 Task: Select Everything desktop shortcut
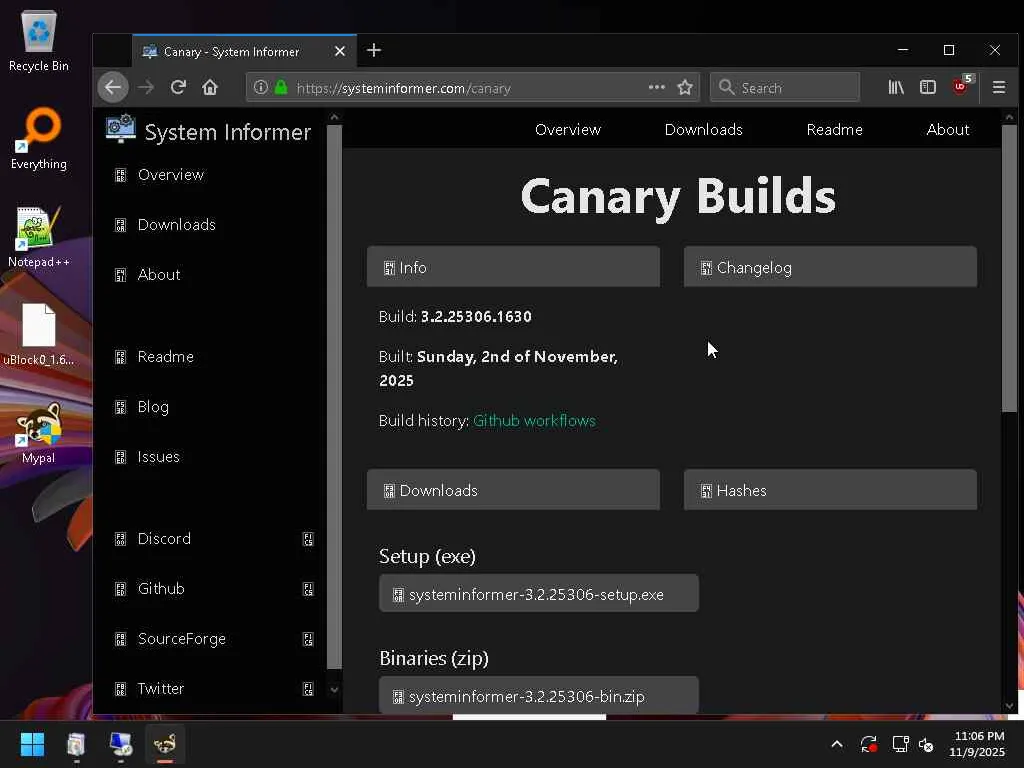coord(39,139)
